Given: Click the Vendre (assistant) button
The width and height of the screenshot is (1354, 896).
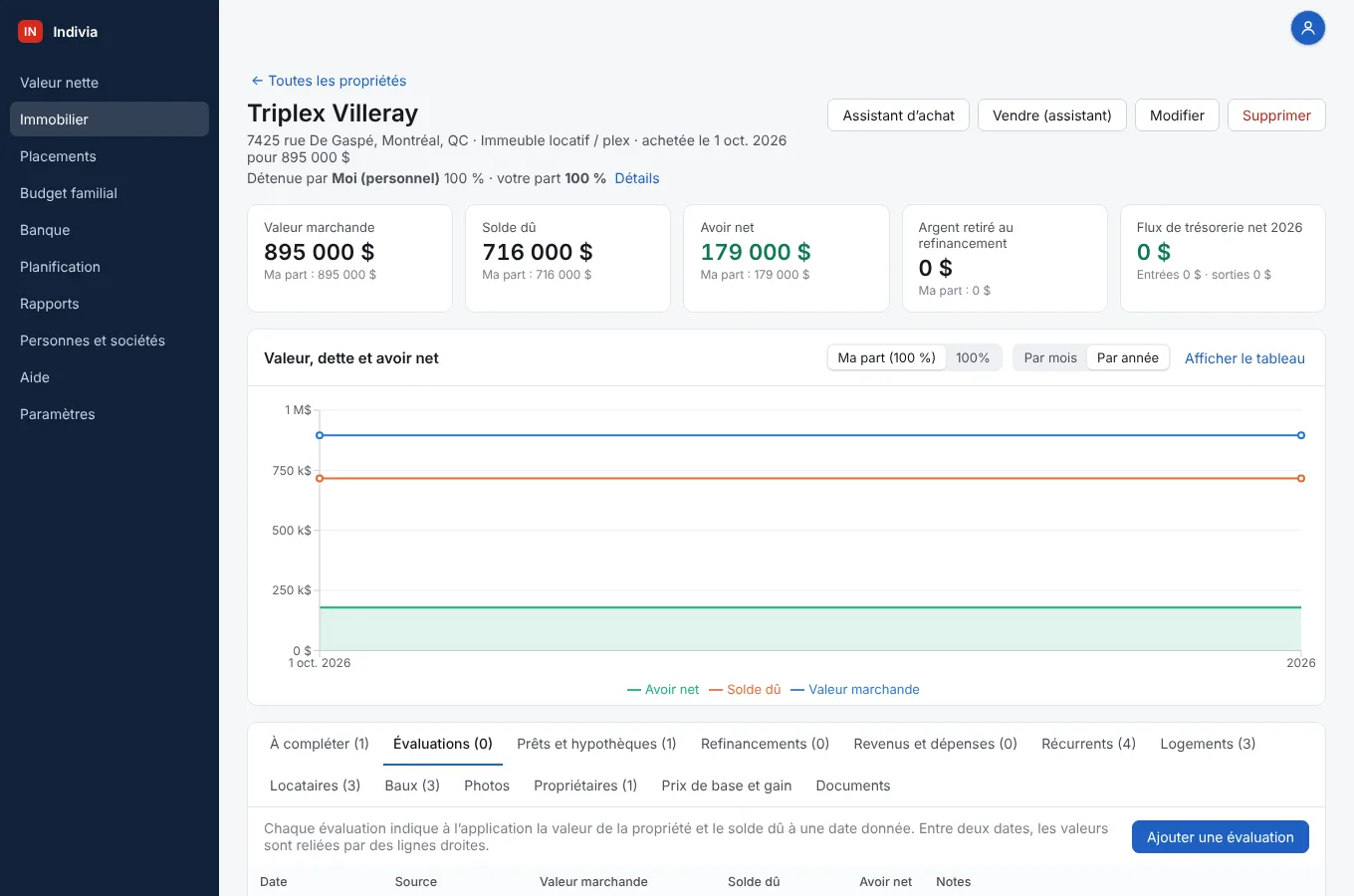Looking at the screenshot, I should click(1051, 115).
